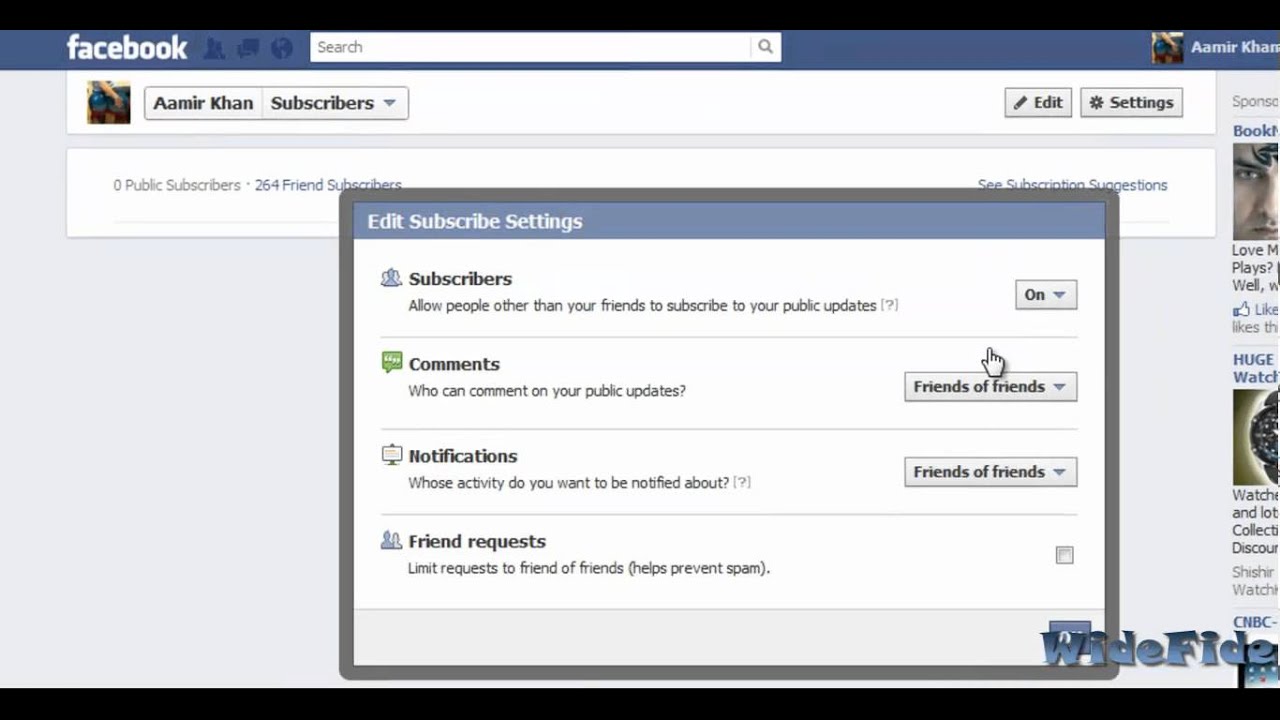Click the Comments speech bubble icon
The height and width of the screenshot is (720, 1280).
click(x=392, y=363)
